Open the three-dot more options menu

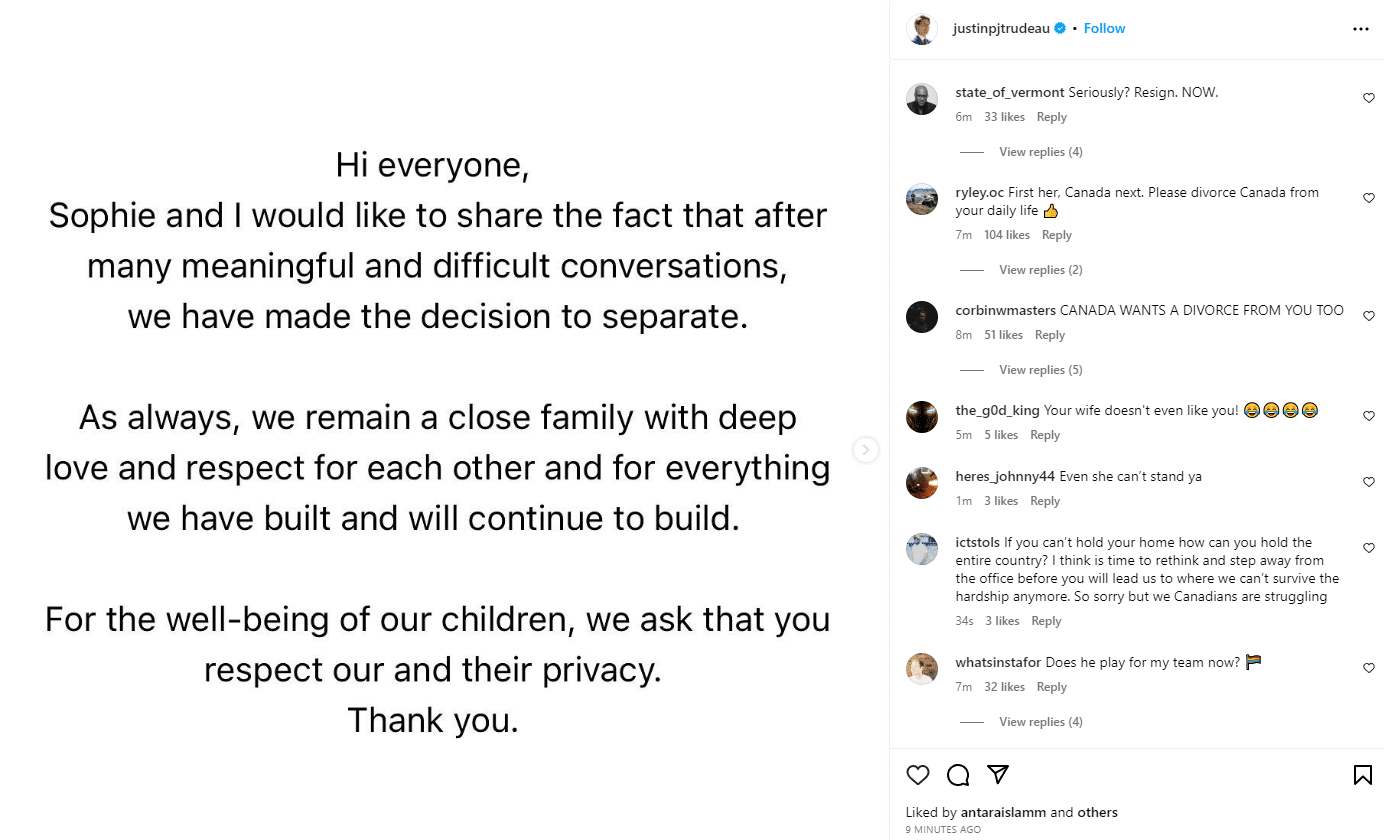point(1360,29)
